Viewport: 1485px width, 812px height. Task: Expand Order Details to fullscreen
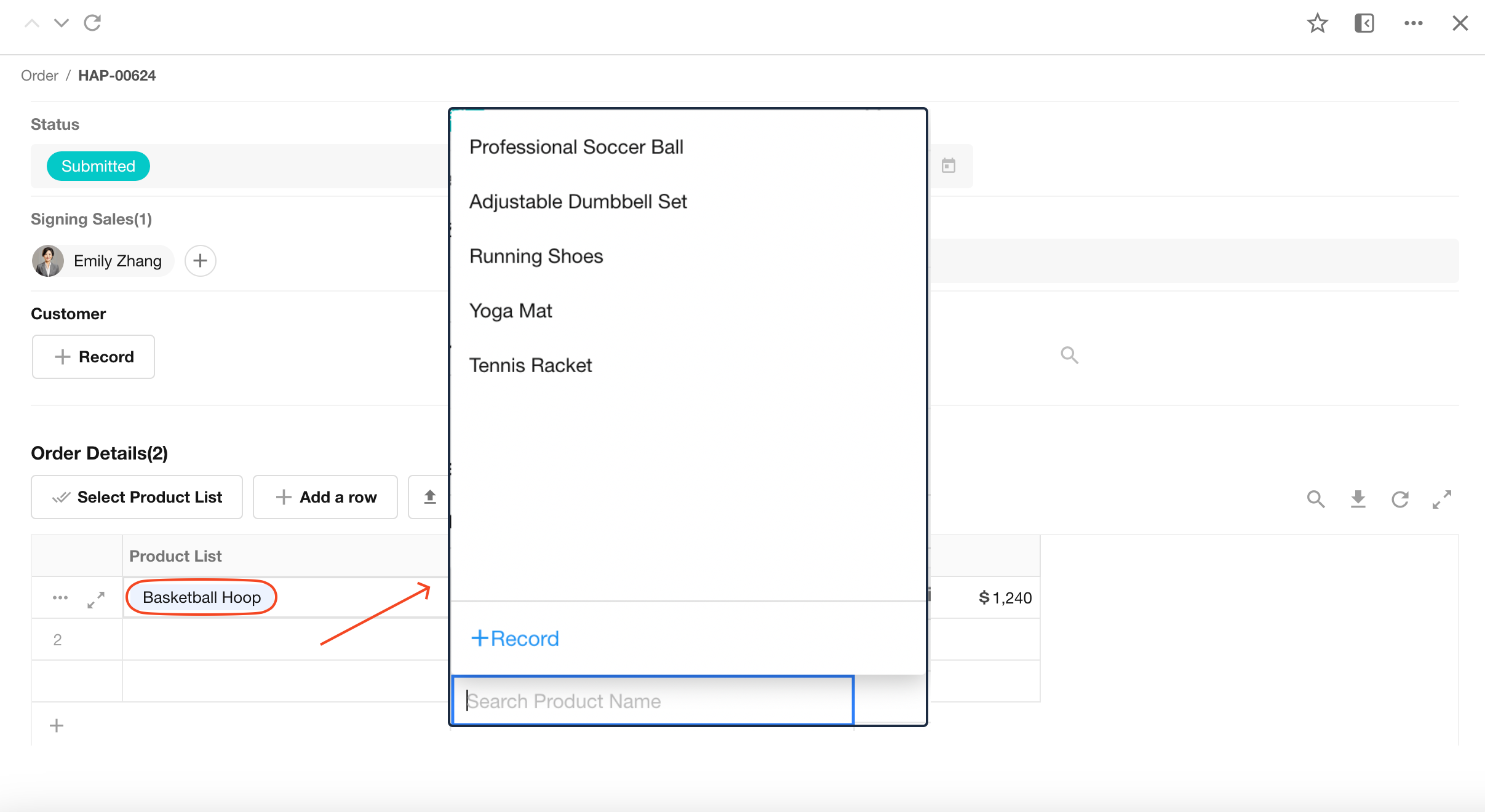click(x=1441, y=498)
